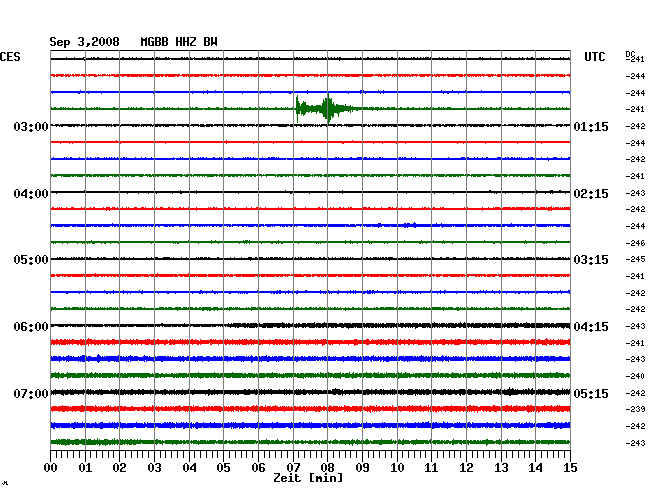Click minute tick label "15" on time axis
Image resolution: width=650 pixels, height=494 pixels.
[570, 467]
